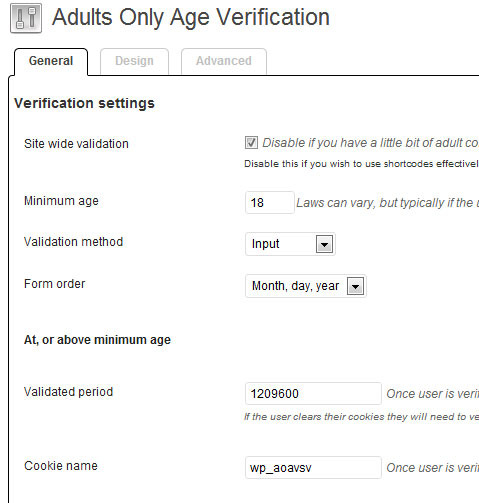Select the Input validation method combo box
Screen dimensions: 479x503
coord(290,244)
